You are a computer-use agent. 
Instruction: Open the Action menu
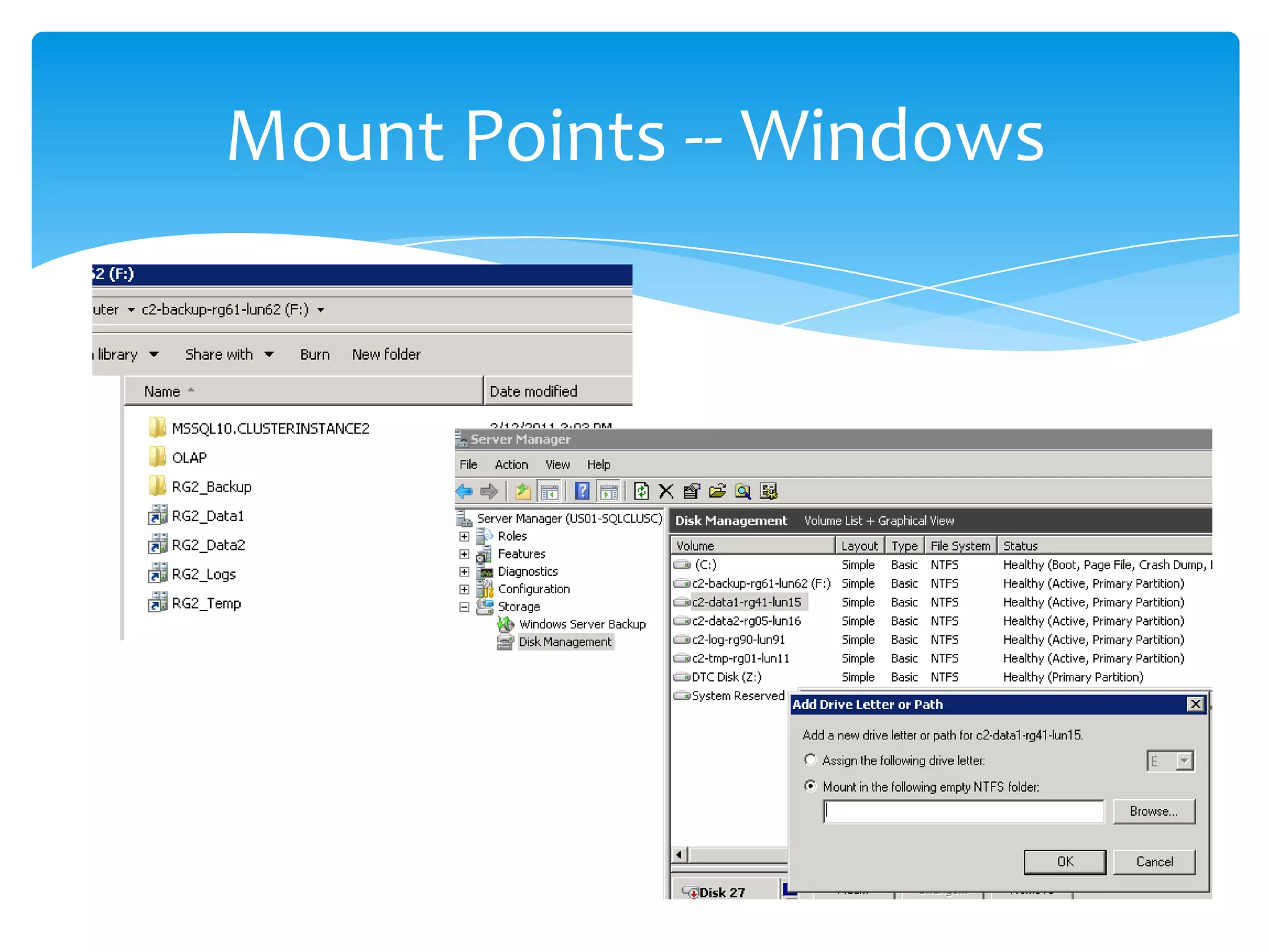point(511,465)
